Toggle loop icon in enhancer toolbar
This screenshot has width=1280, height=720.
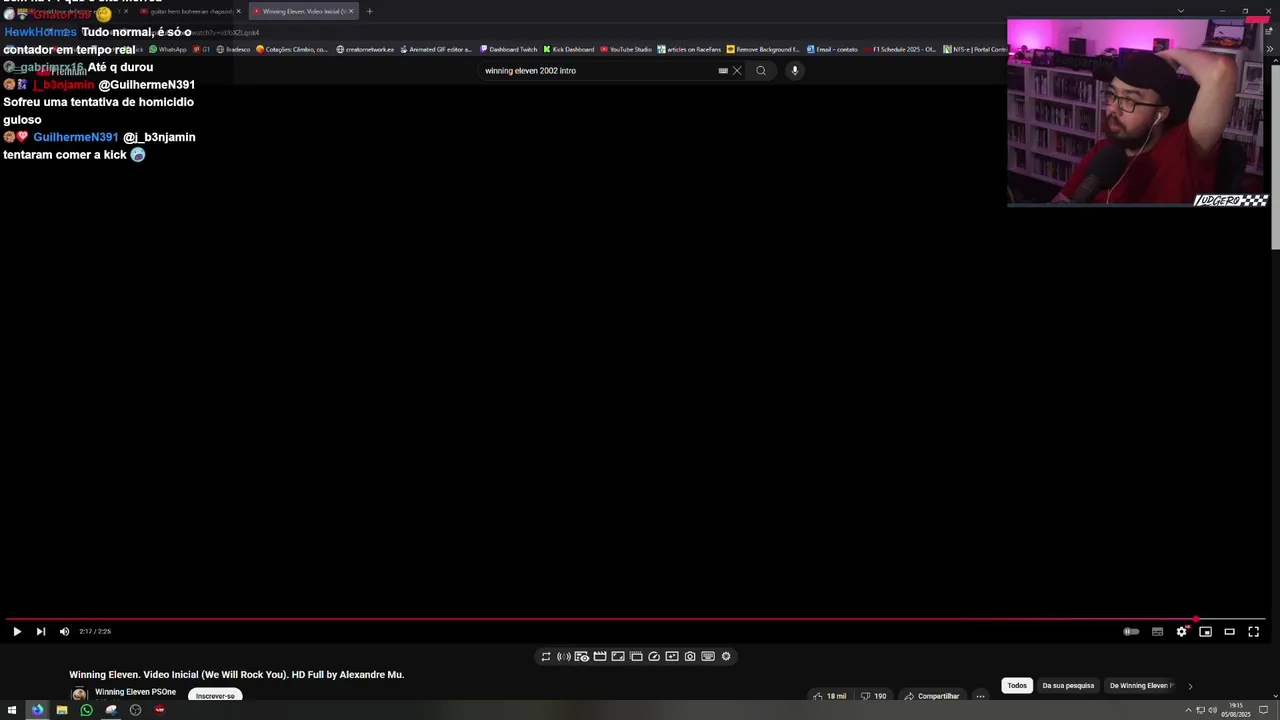(546, 656)
